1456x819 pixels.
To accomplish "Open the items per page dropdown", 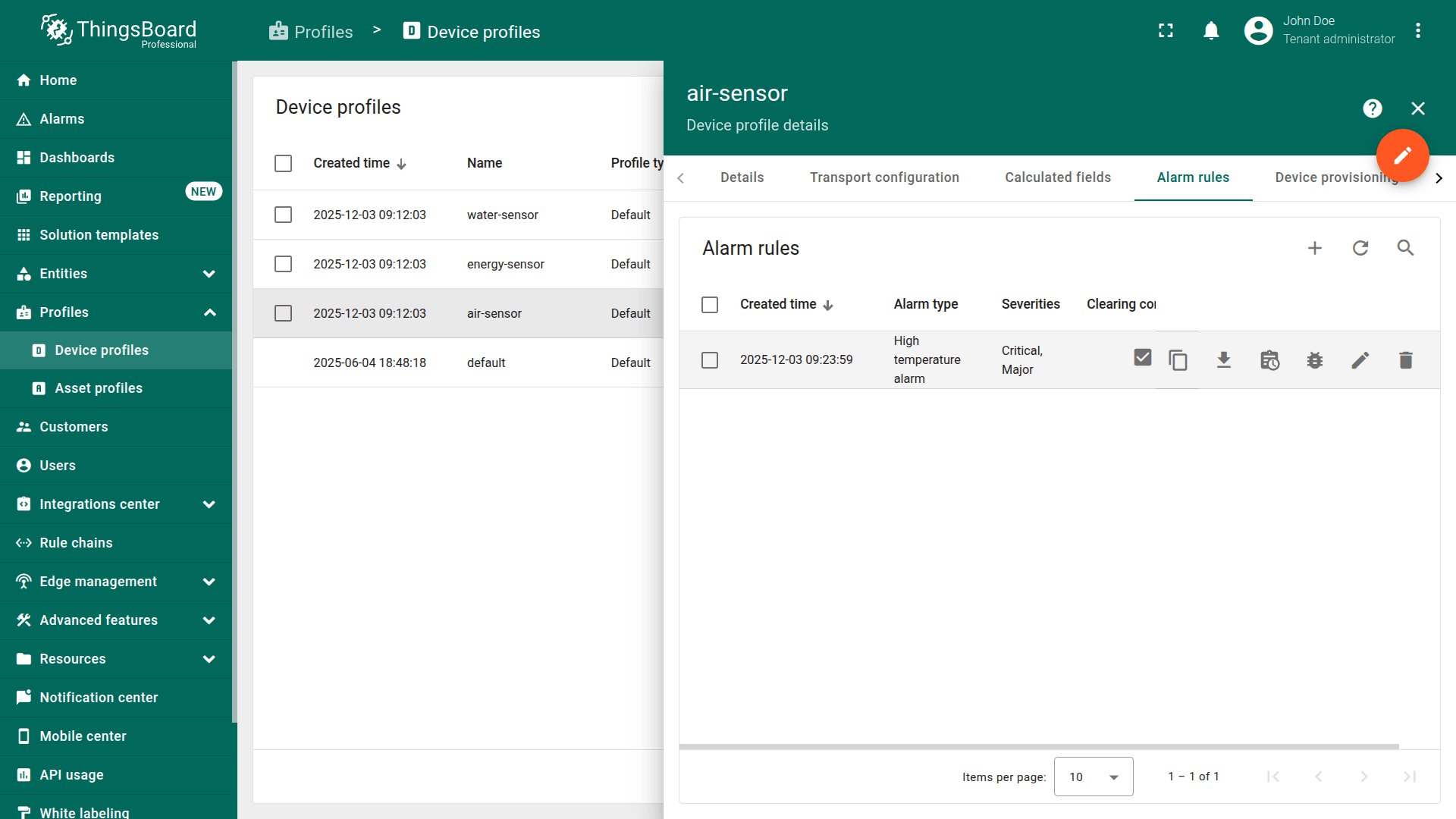I will click(1093, 777).
